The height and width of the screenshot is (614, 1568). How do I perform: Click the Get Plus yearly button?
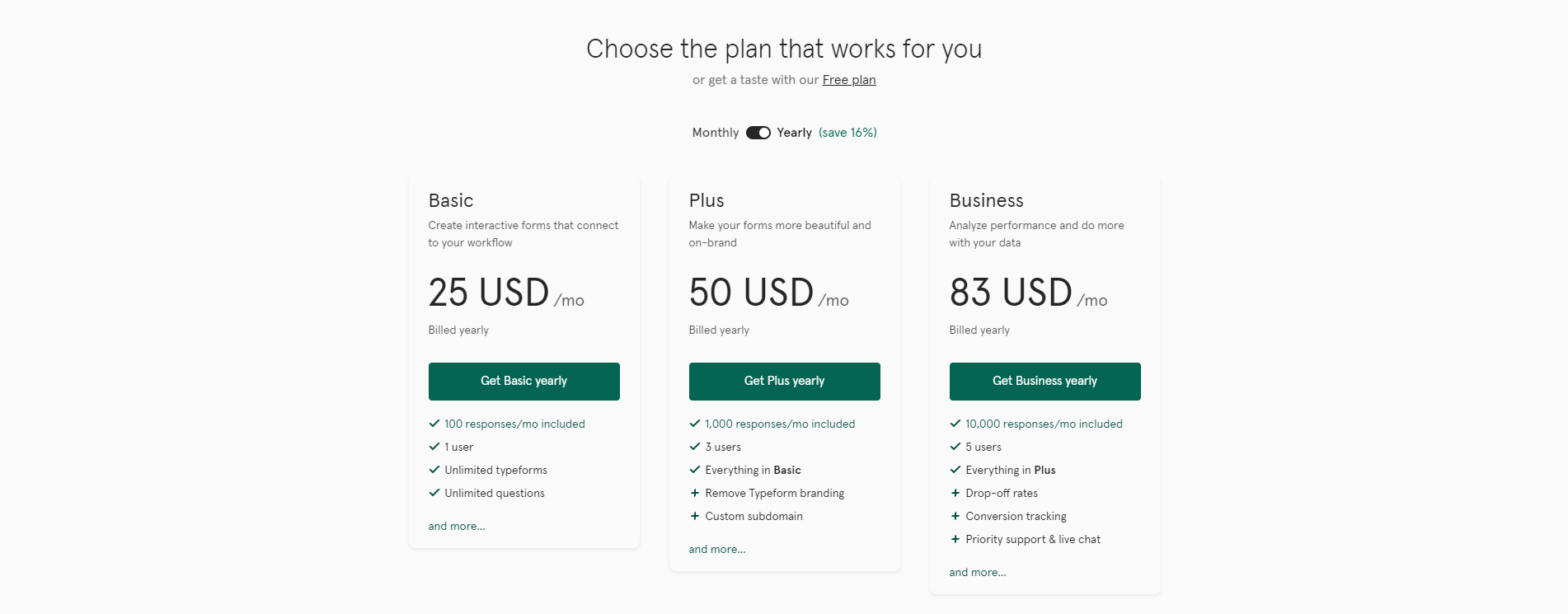click(784, 381)
